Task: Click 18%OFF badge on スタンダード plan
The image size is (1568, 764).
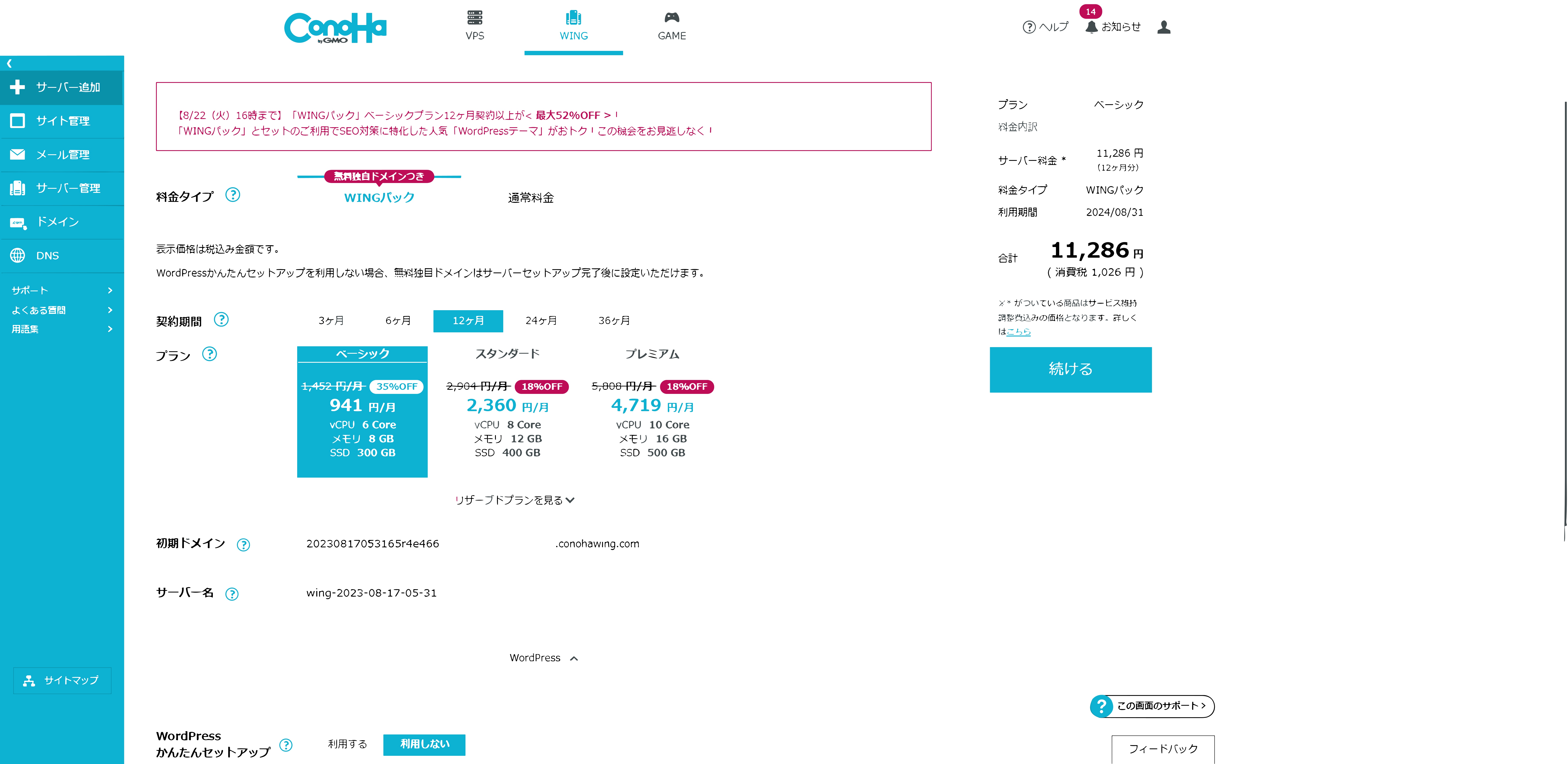Action: click(x=542, y=387)
